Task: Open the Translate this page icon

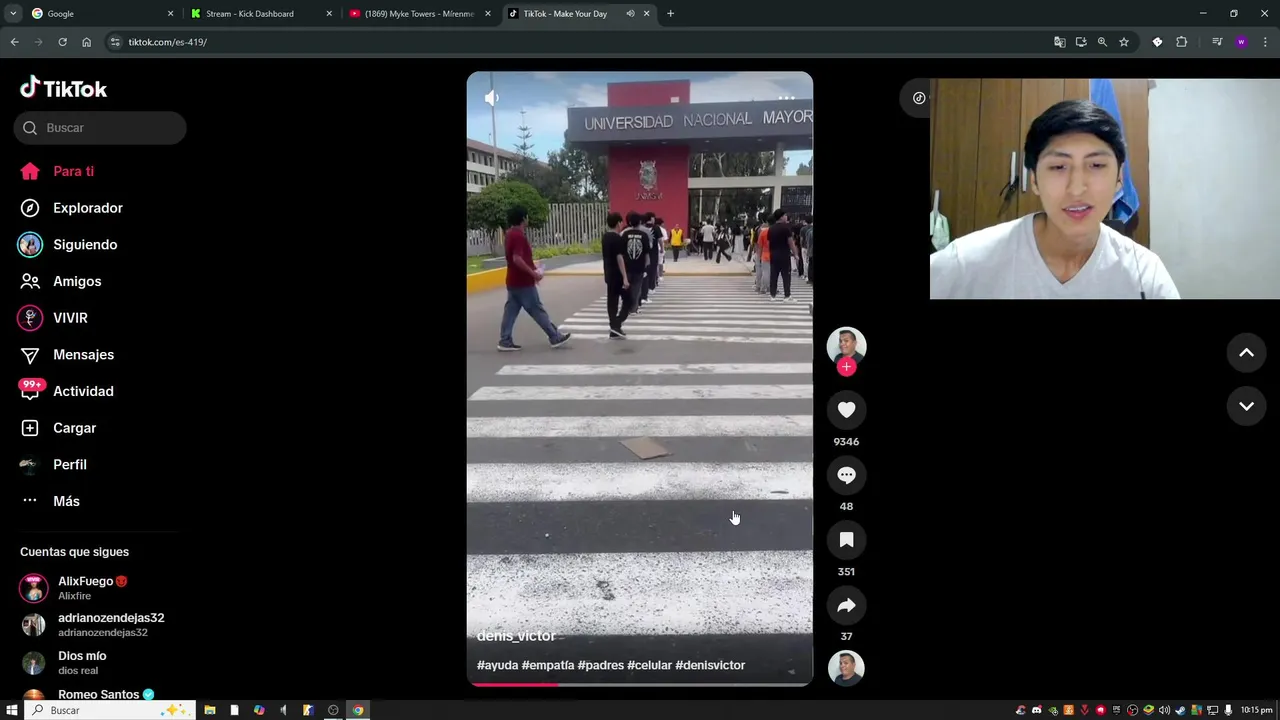Action: coord(1059,42)
